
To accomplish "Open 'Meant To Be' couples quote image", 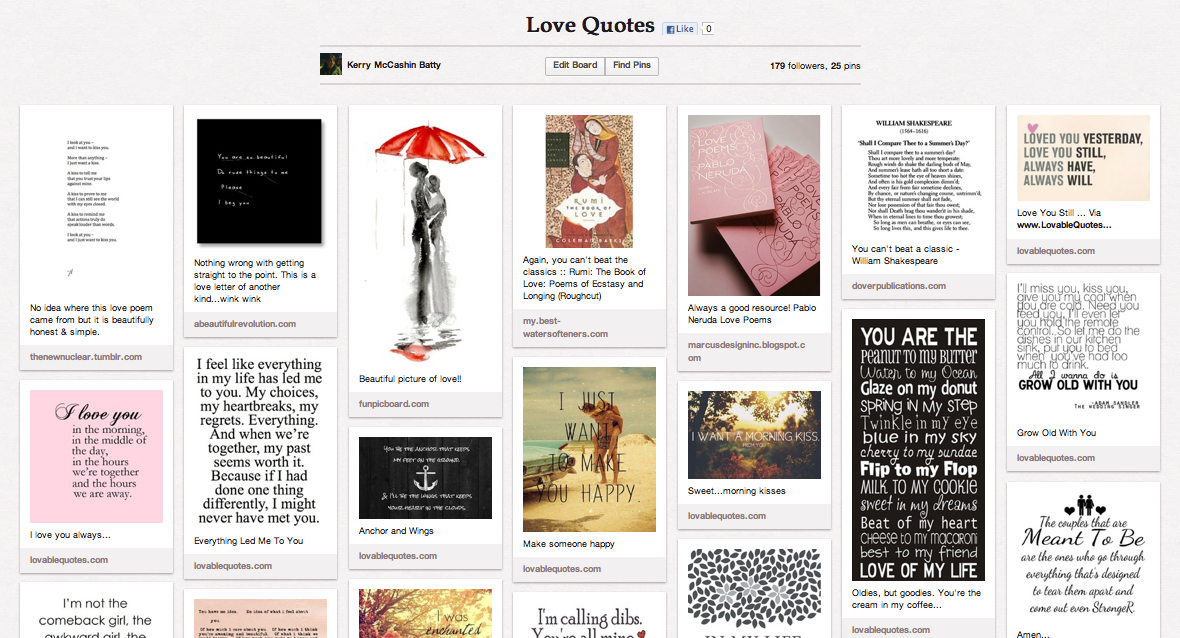I will (x=1083, y=555).
